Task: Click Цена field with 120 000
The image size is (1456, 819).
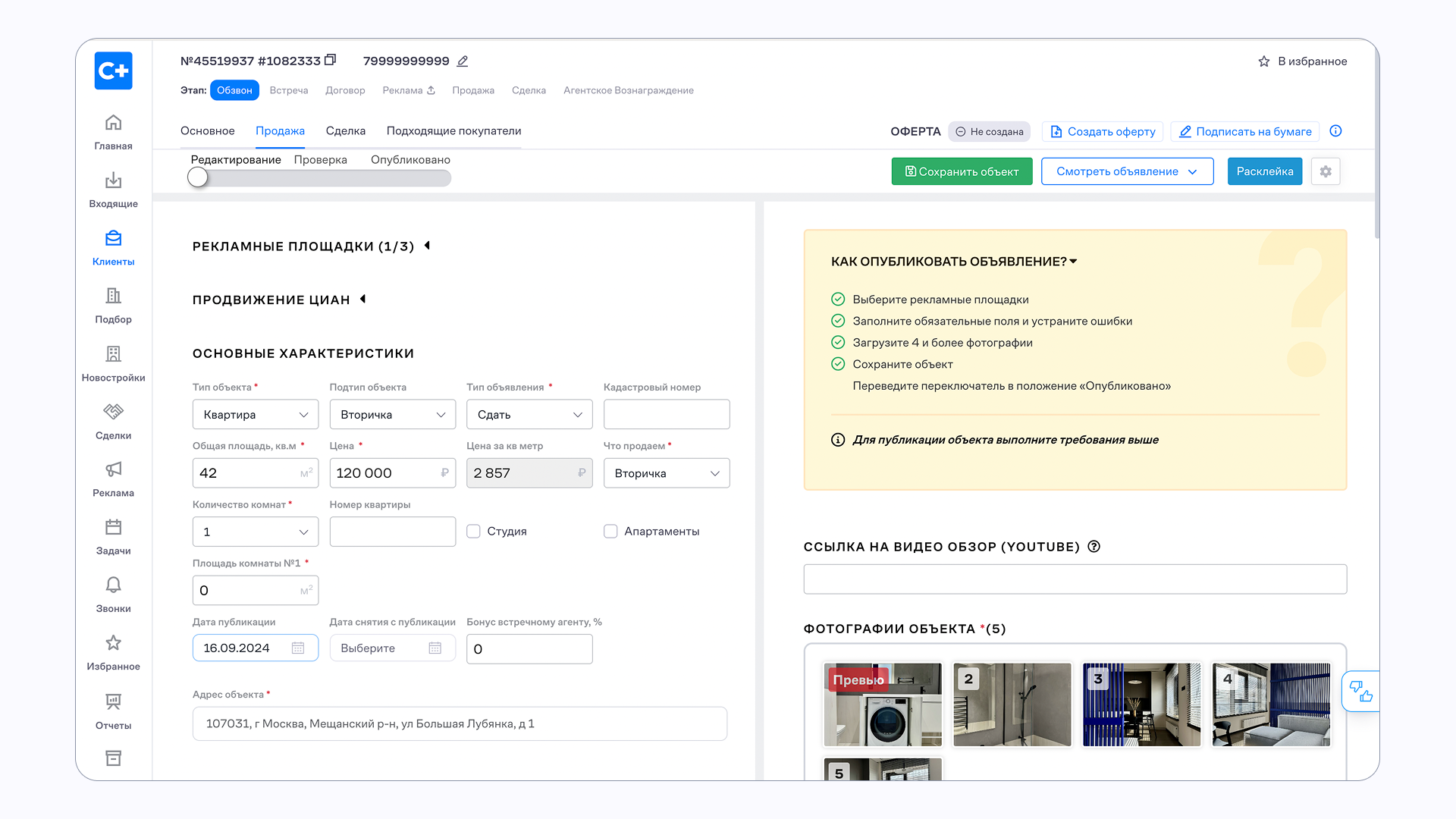Action: point(393,473)
